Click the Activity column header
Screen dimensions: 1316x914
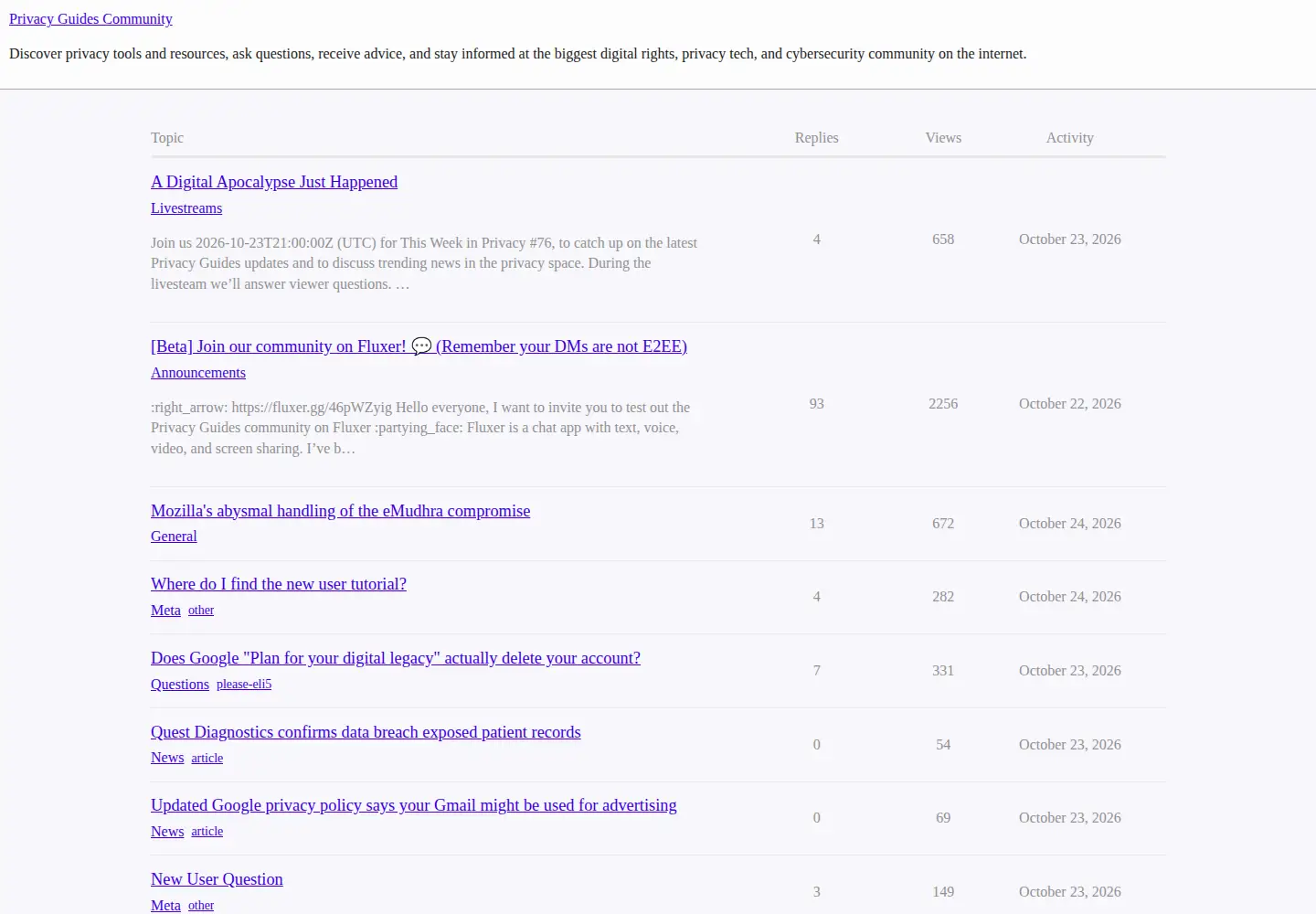(1069, 138)
